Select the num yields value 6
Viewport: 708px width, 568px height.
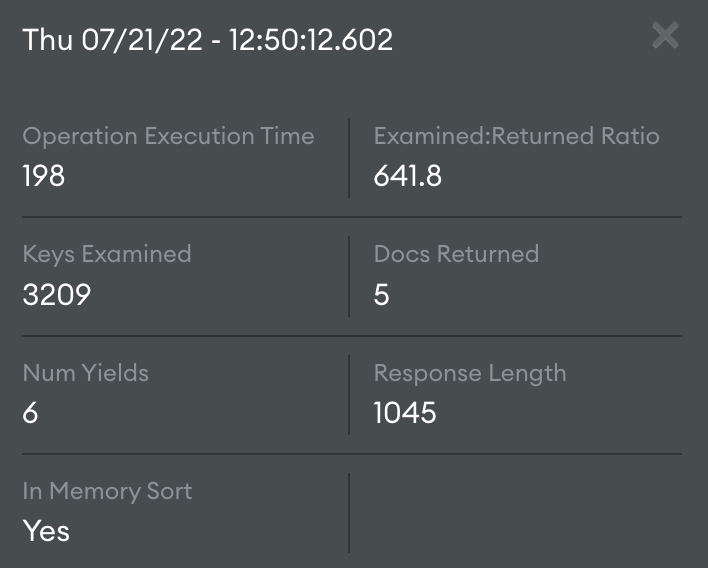[x=31, y=412]
